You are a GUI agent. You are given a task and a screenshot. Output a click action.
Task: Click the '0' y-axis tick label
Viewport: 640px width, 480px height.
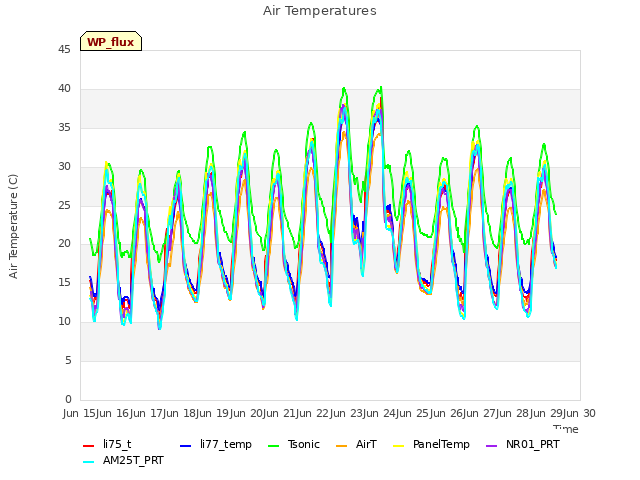pyautogui.click(x=68, y=400)
